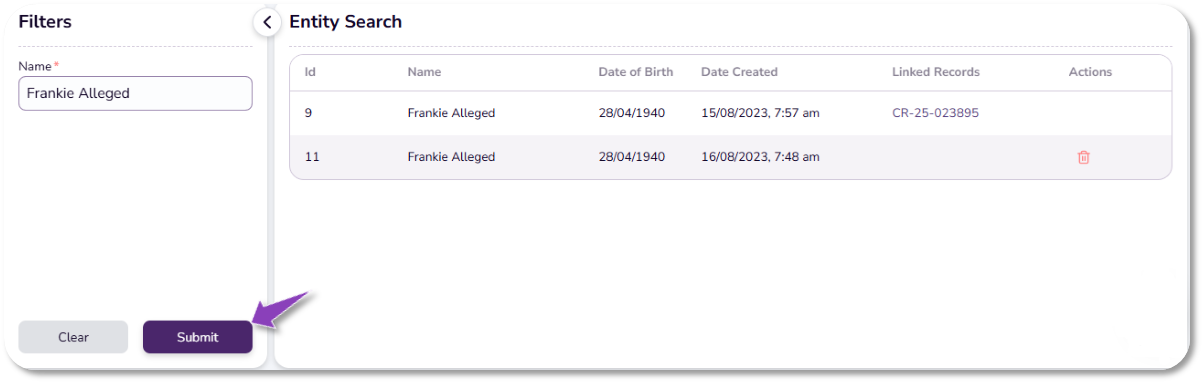Collapse the Filters panel with chevron

coord(266,22)
